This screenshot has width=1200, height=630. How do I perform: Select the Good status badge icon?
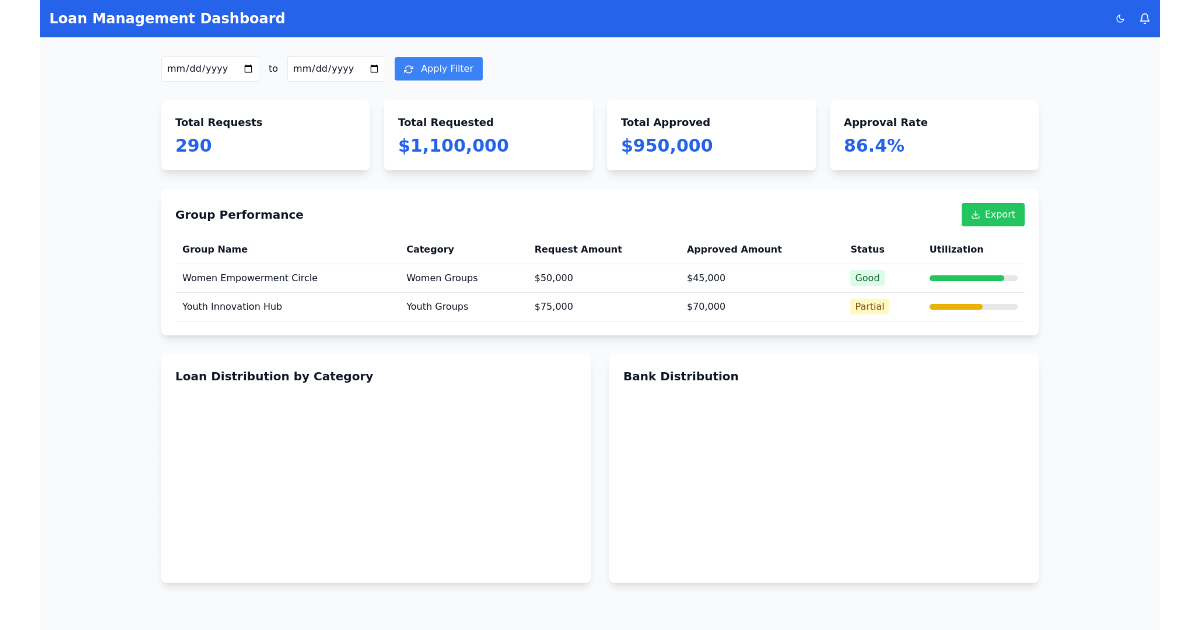(x=866, y=277)
